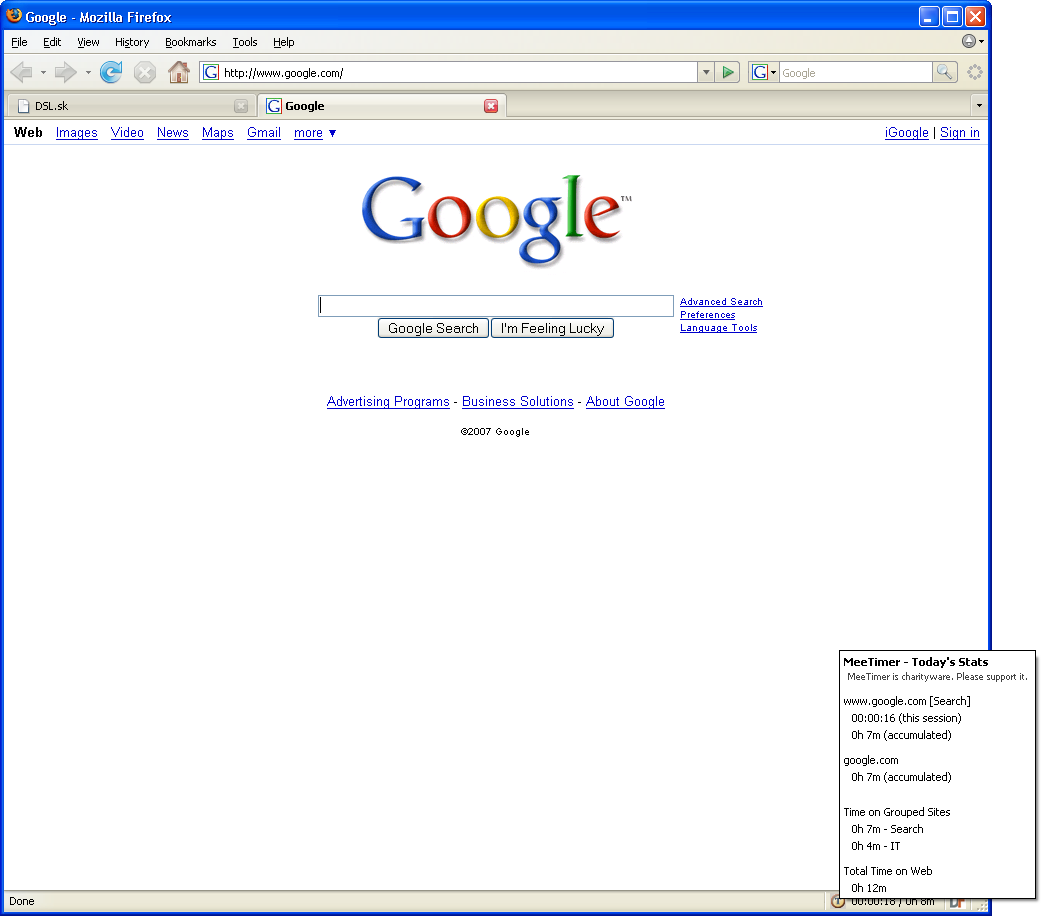Go forward using the Forward arrow
The width and height of the screenshot is (1041, 916).
click(x=66, y=72)
